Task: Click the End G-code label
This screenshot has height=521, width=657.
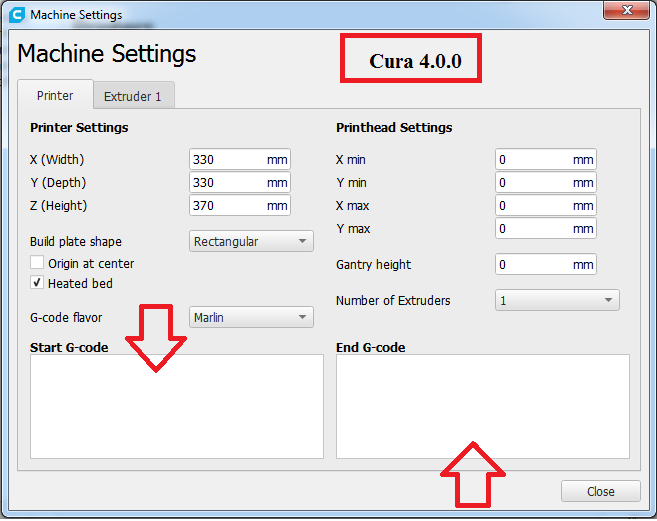Action: coord(370,347)
